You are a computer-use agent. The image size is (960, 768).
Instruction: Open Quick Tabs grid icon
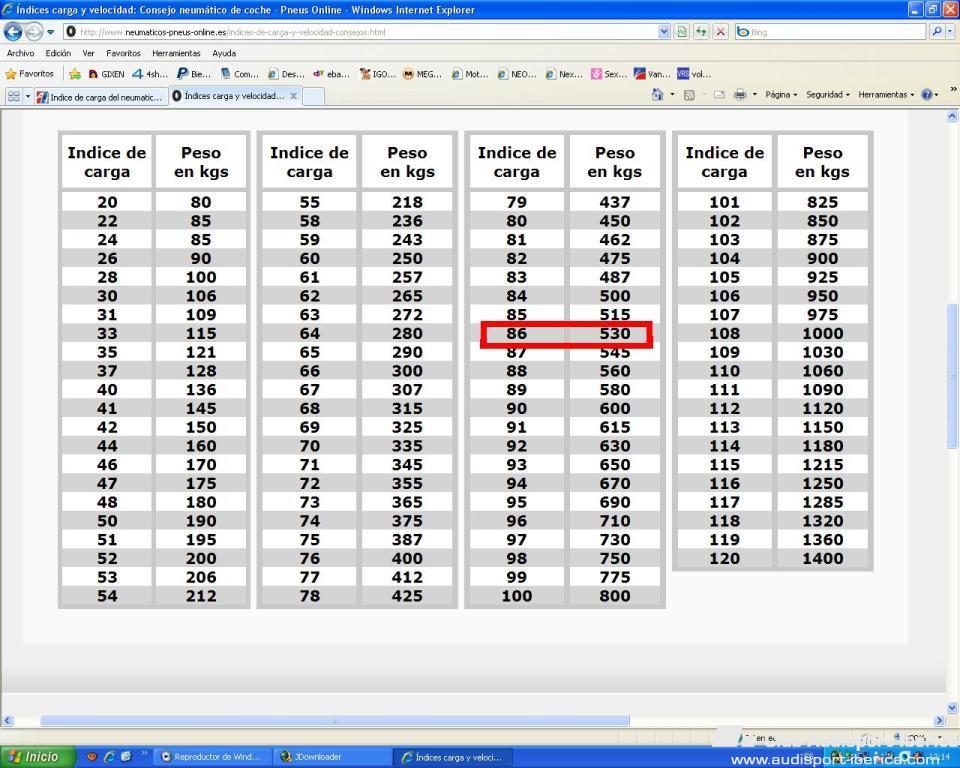pos(14,96)
